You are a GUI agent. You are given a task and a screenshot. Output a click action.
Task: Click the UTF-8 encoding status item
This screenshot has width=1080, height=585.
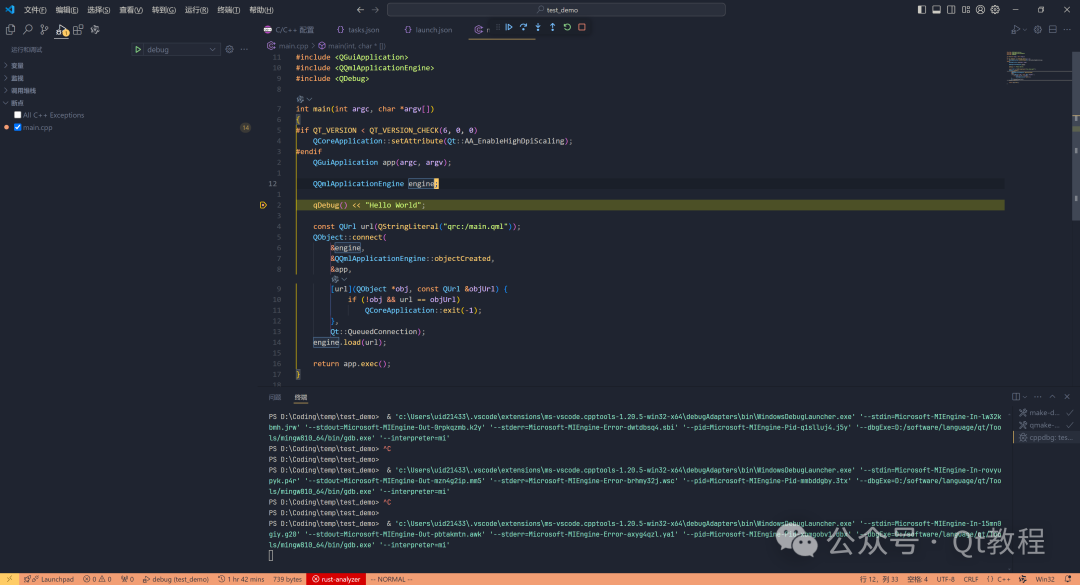click(945, 579)
